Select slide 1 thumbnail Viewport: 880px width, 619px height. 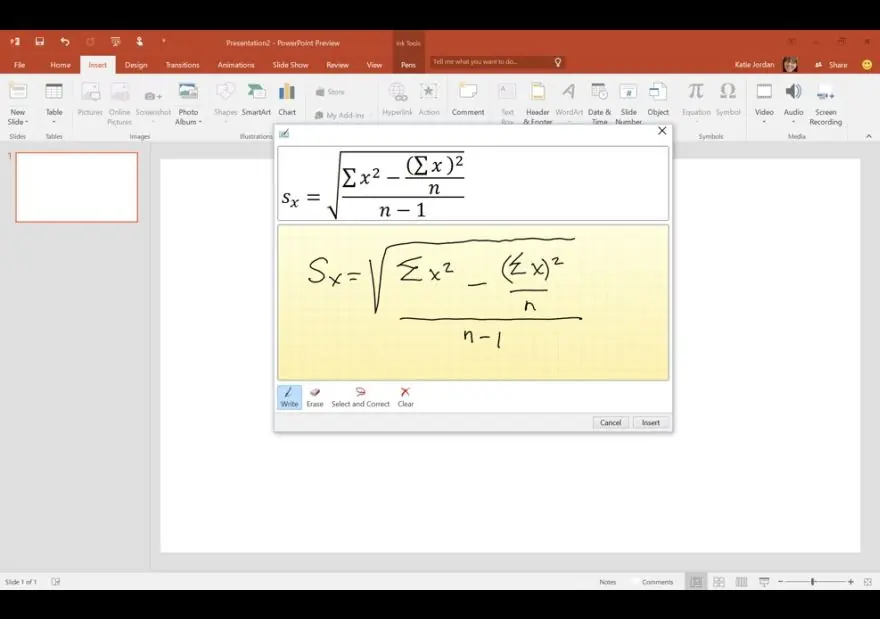click(x=76, y=187)
